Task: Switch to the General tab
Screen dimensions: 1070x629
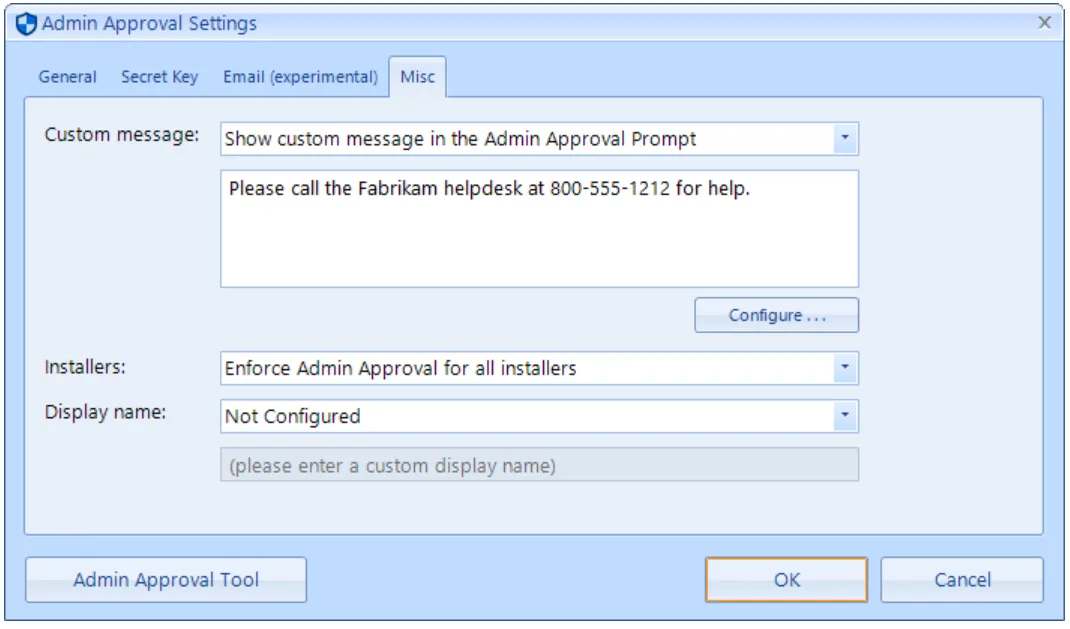Action: point(66,76)
